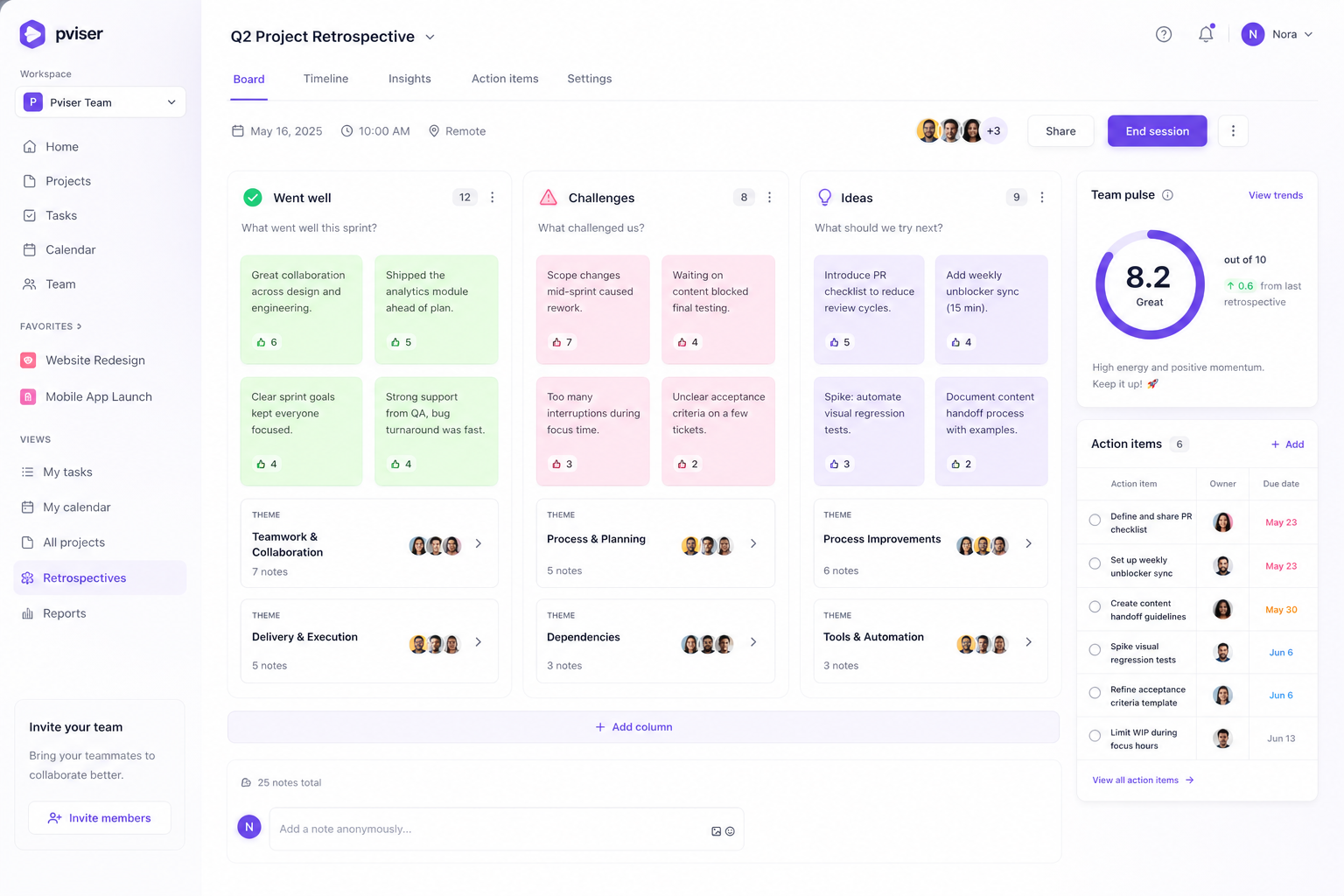Open the Pviser Team workspace dropdown

coord(101,102)
